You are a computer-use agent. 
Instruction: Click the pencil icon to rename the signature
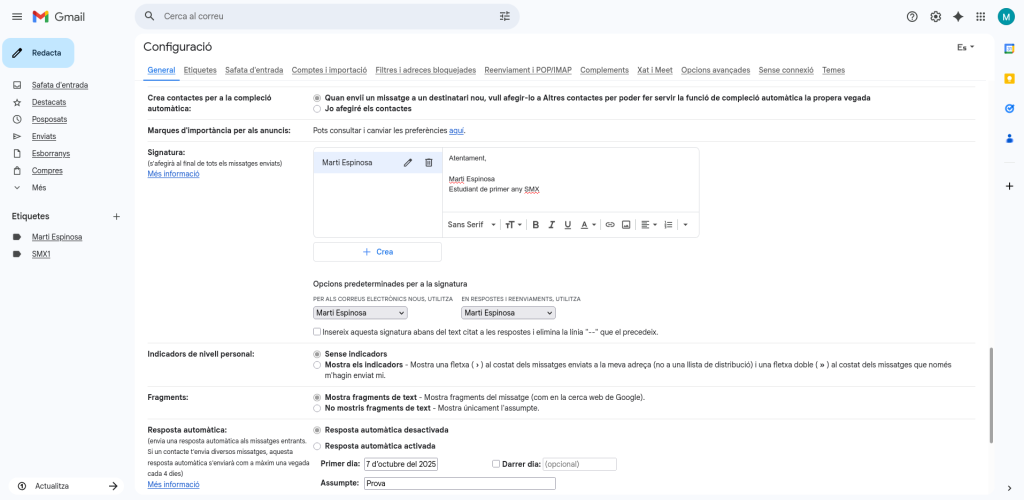(x=408, y=162)
